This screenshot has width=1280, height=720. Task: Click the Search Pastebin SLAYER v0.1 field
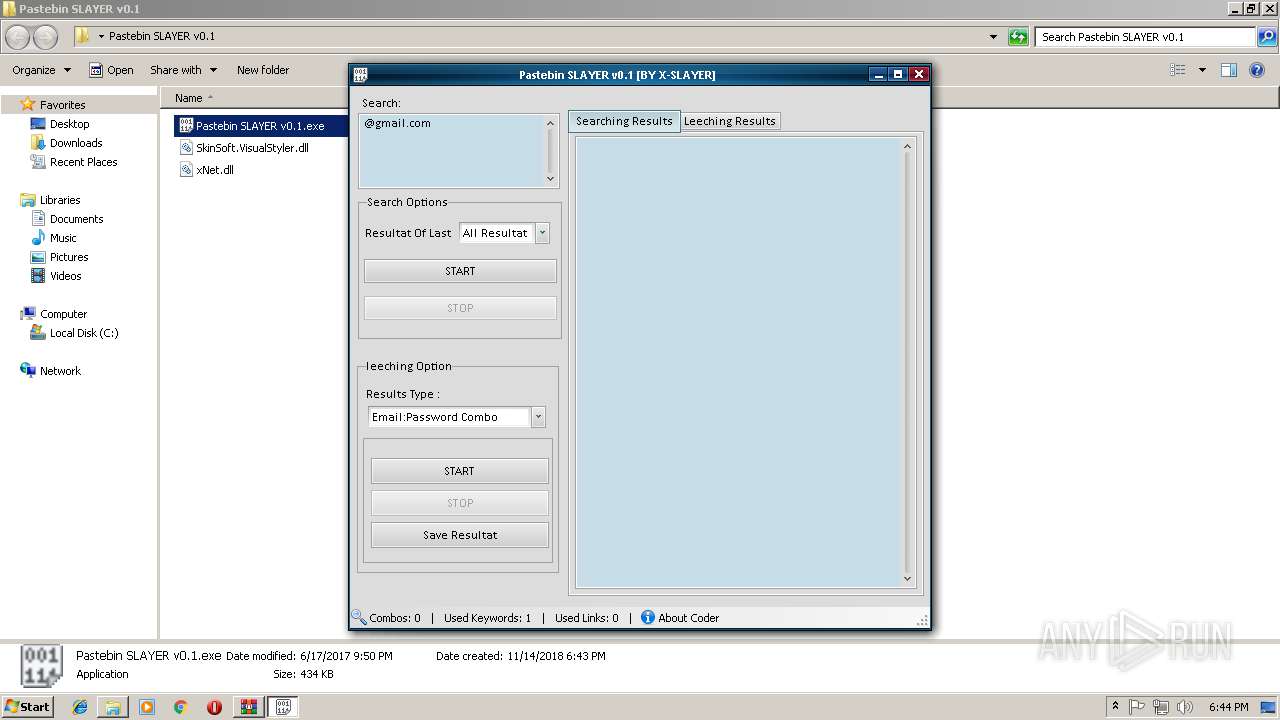pyautogui.click(x=1145, y=37)
